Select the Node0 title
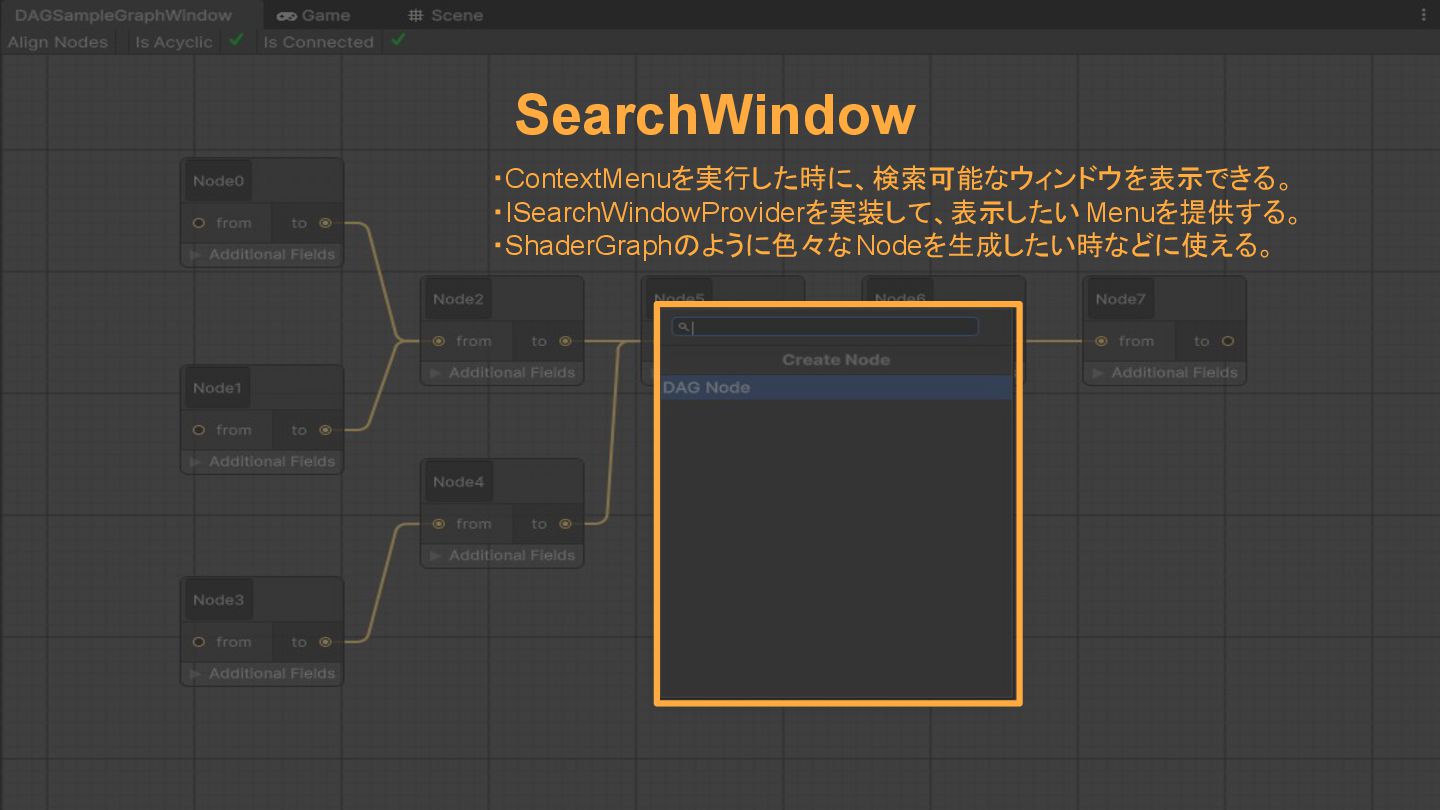Viewport: 1440px width, 810px height. [218, 181]
